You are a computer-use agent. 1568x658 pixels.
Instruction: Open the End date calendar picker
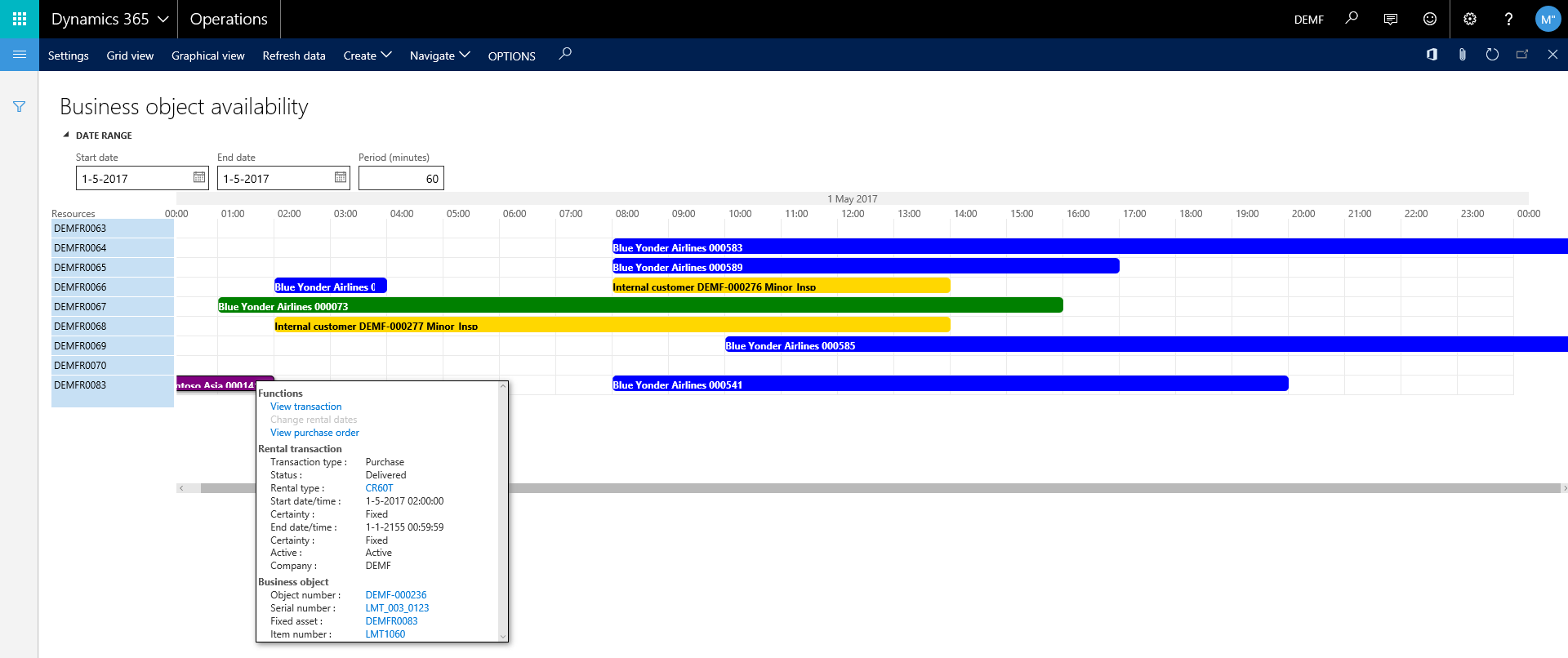(341, 177)
